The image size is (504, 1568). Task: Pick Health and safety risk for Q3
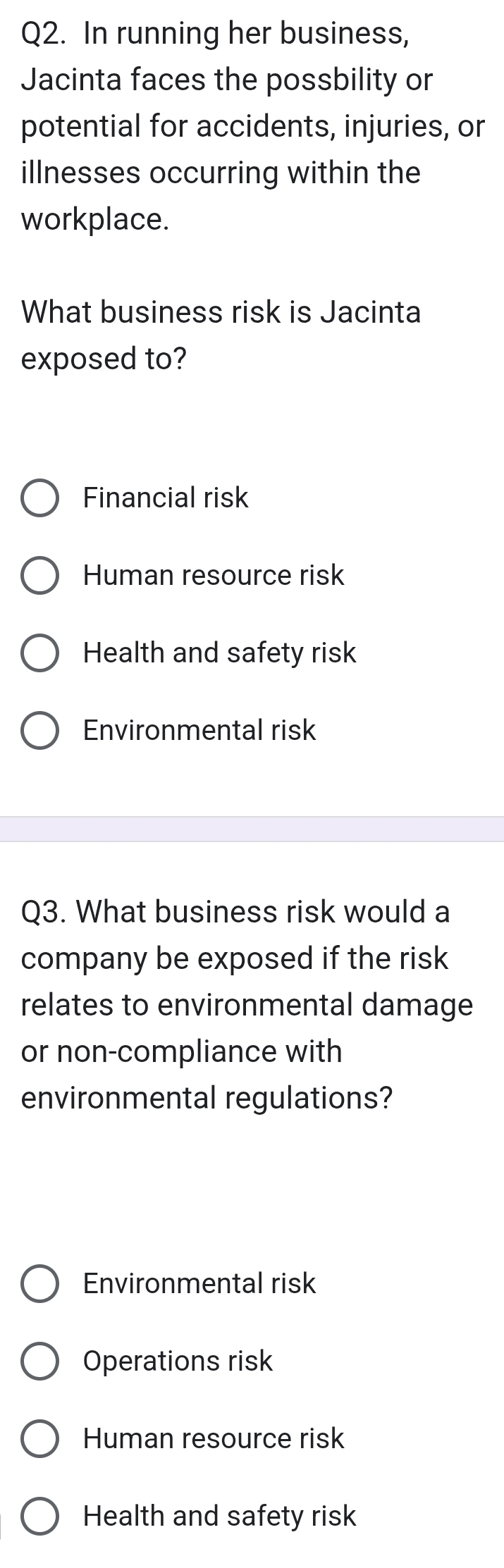(x=40, y=1516)
